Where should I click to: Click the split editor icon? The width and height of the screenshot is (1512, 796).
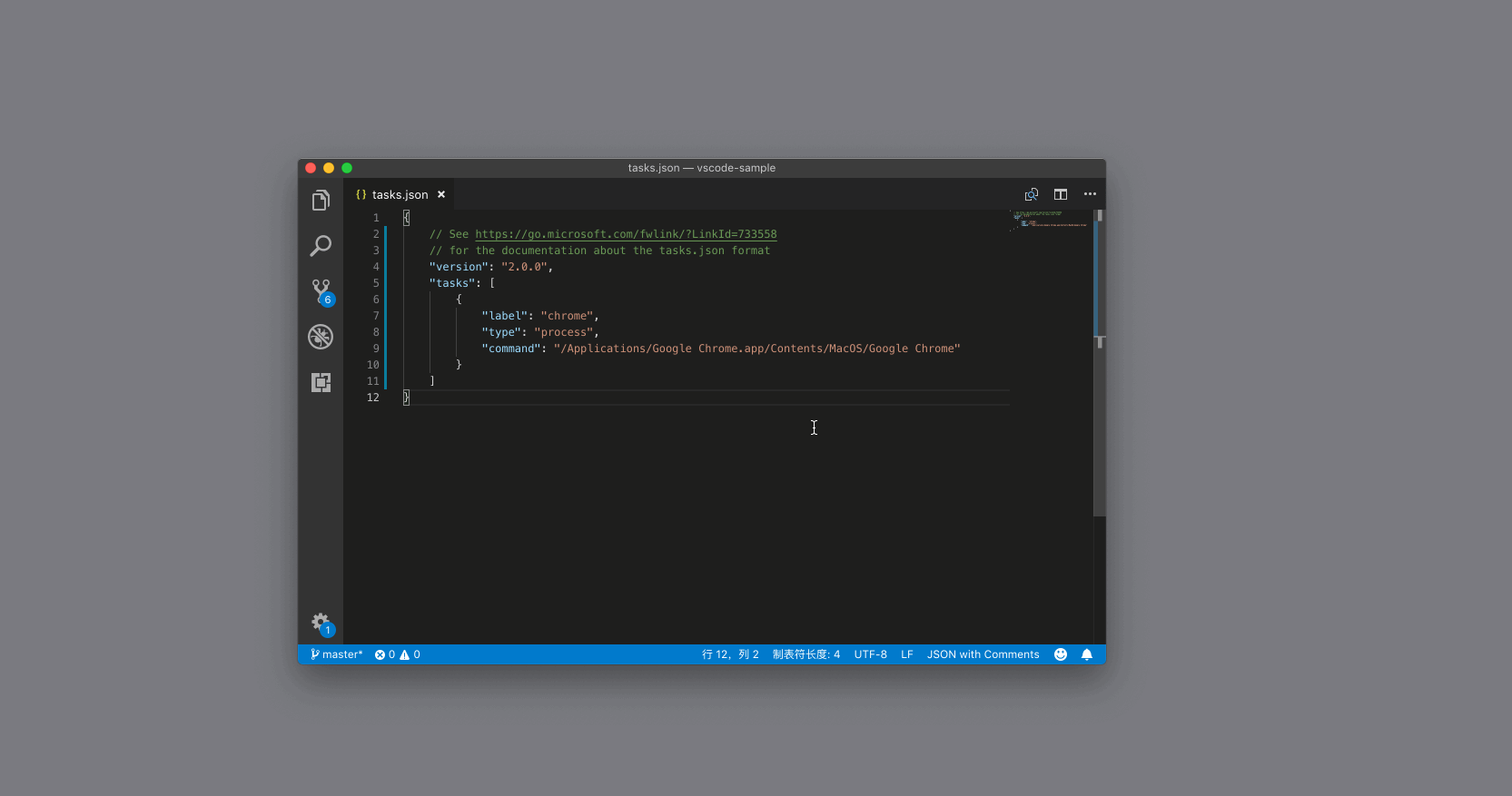[1060, 194]
